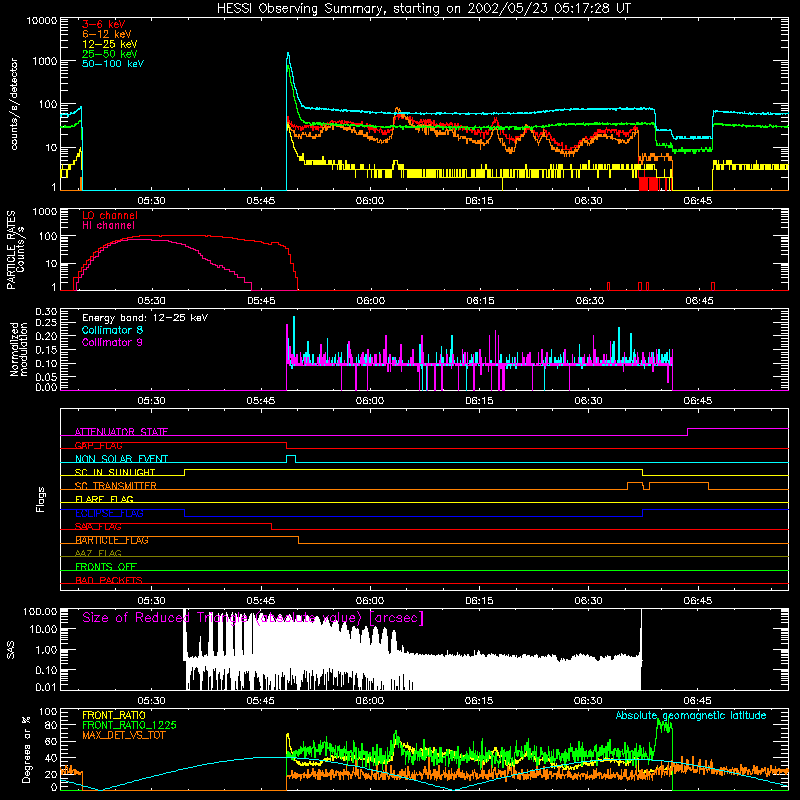The image size is (800, 800).
Task: Select the NON_SOLAR_EVENT flag label
Action: coord(121,459)
